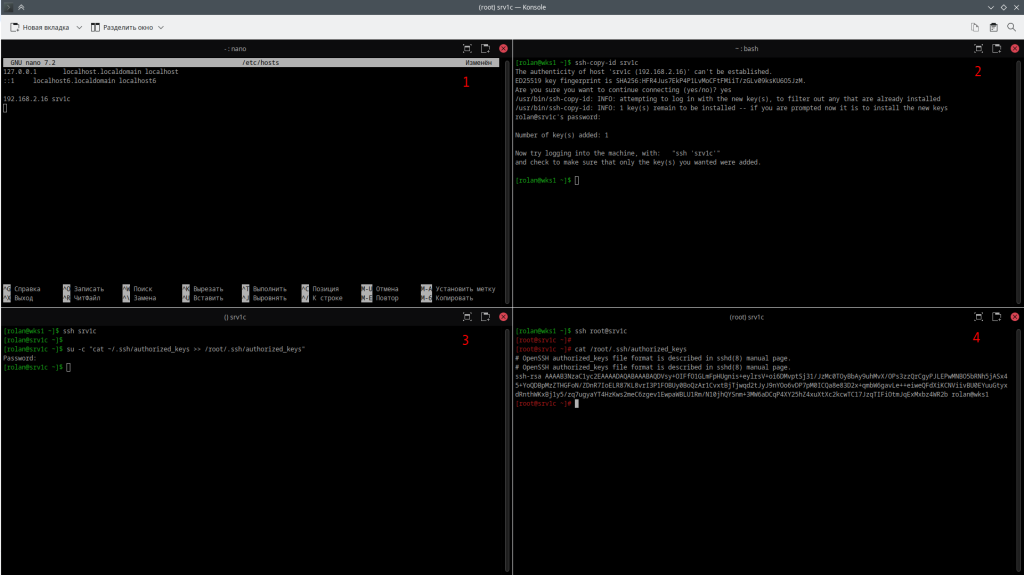Focus the bash prompt in the top-right terminal
The height and width of the screenshot is (575, 1024).
click(x=577, y=180)
